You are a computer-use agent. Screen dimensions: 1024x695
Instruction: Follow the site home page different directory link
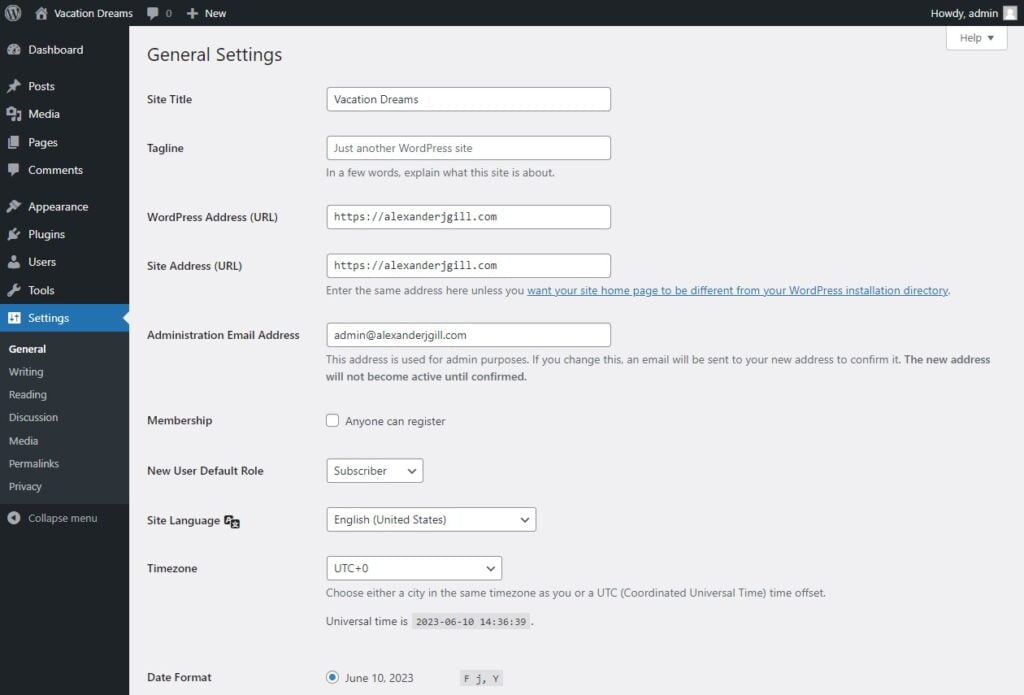(737, 291)
